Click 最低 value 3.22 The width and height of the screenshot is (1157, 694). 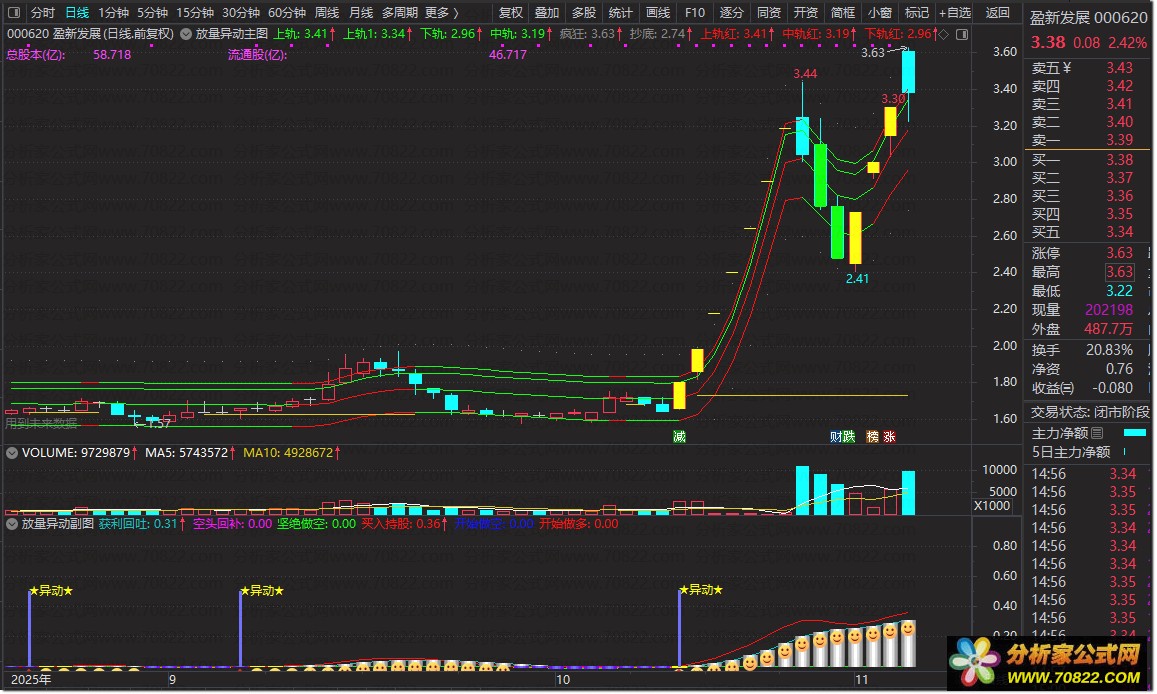pos(1119,291)
